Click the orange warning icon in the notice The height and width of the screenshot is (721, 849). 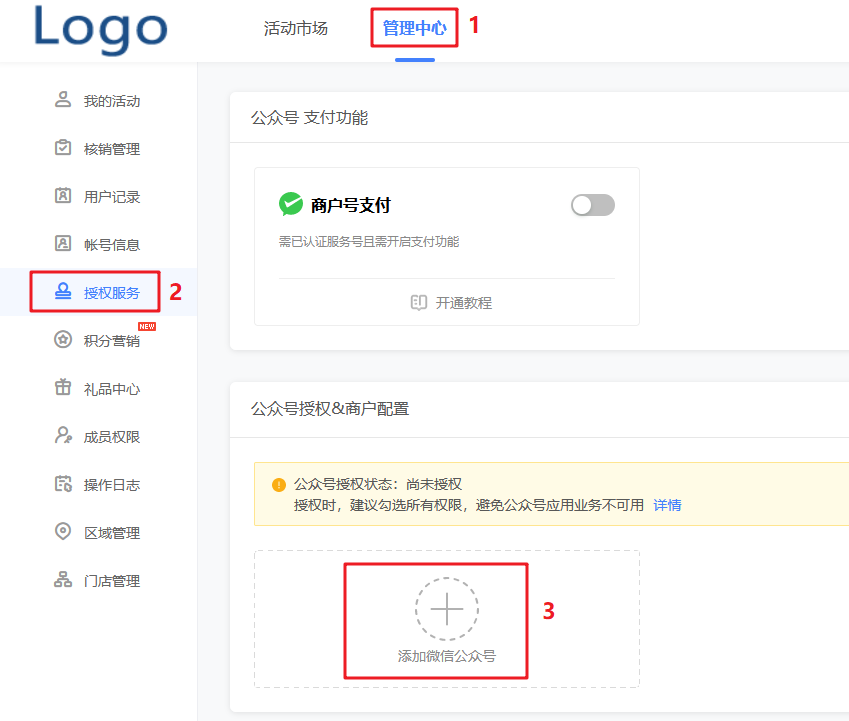click(x=279, y=484)
